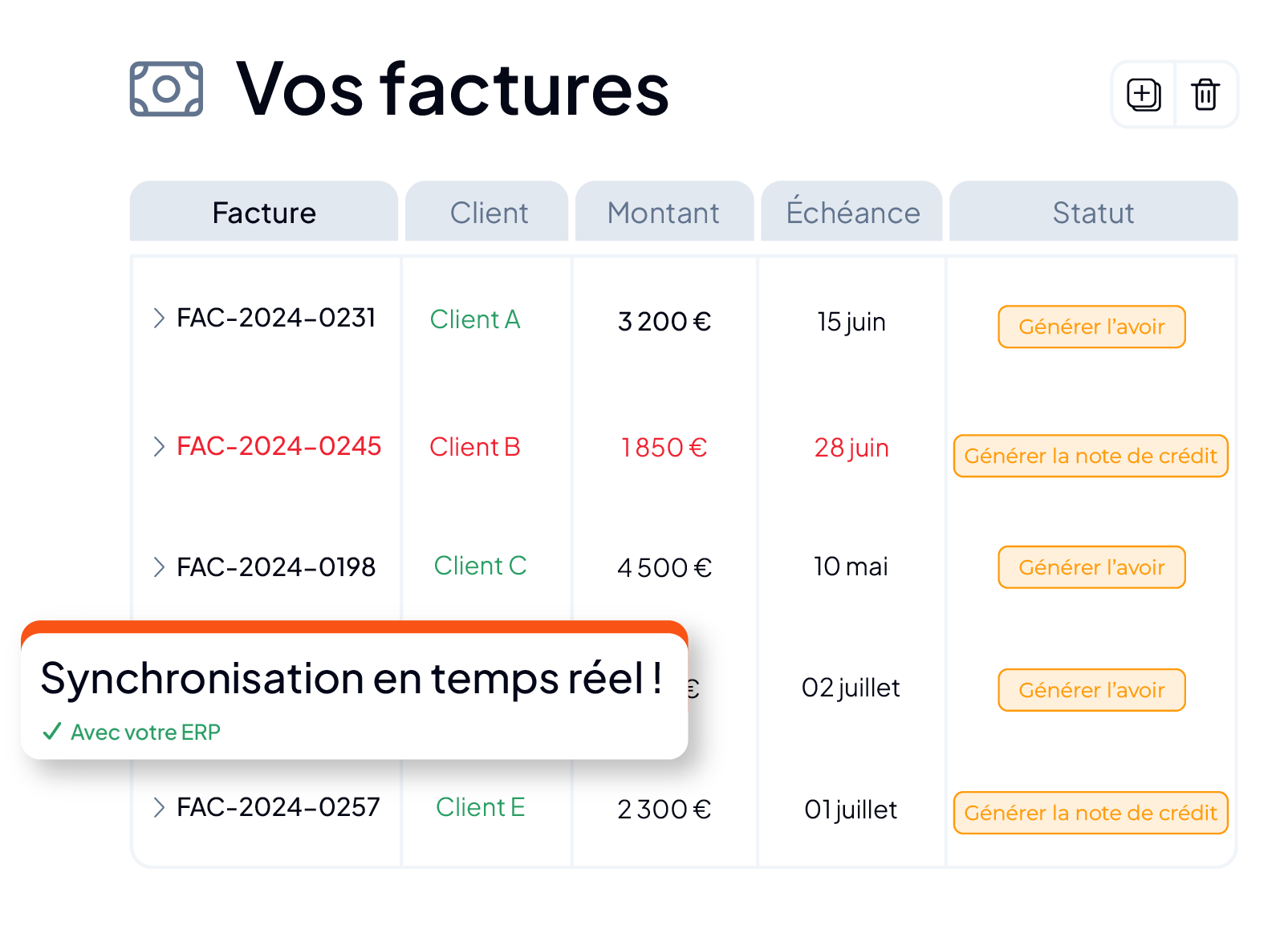
Task: Click Générer l'avoir for Client C
Action: (x=1091, y=567)
